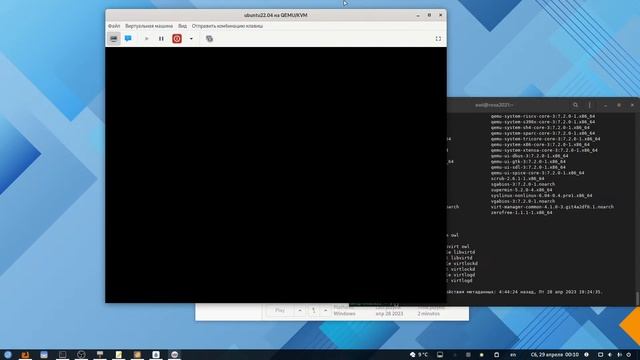This screenshot has height=360, width=640.
Task: Open the Вид menu
Action: click(x=182, y=26)
